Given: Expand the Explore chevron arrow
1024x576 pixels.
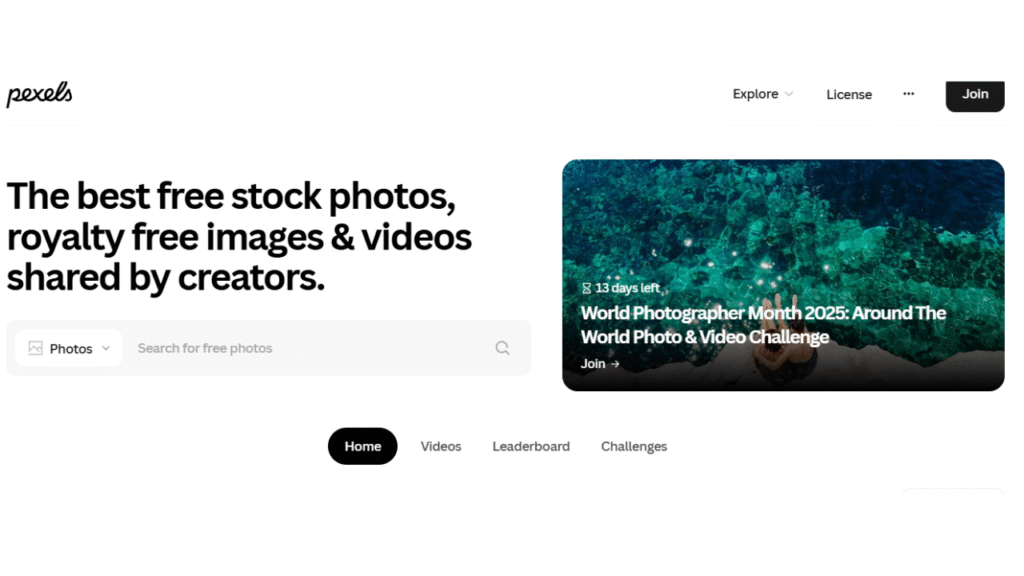Looking at the screenshot, I should [x=789, y=94].
